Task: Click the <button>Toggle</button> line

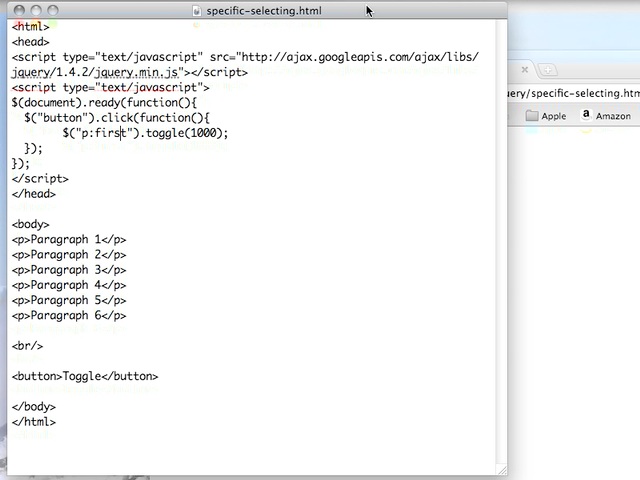Action: pyautogui.click(x=85, y=376)
